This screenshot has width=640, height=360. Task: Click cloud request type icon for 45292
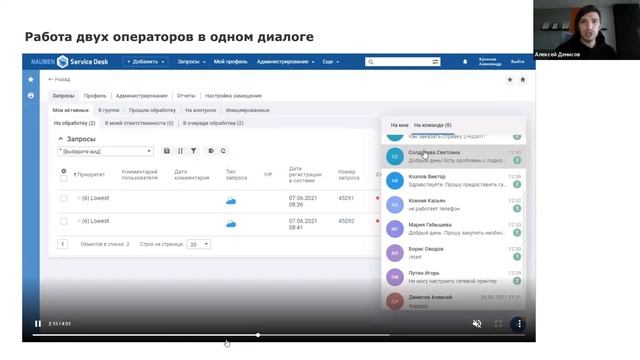[231, 224]
